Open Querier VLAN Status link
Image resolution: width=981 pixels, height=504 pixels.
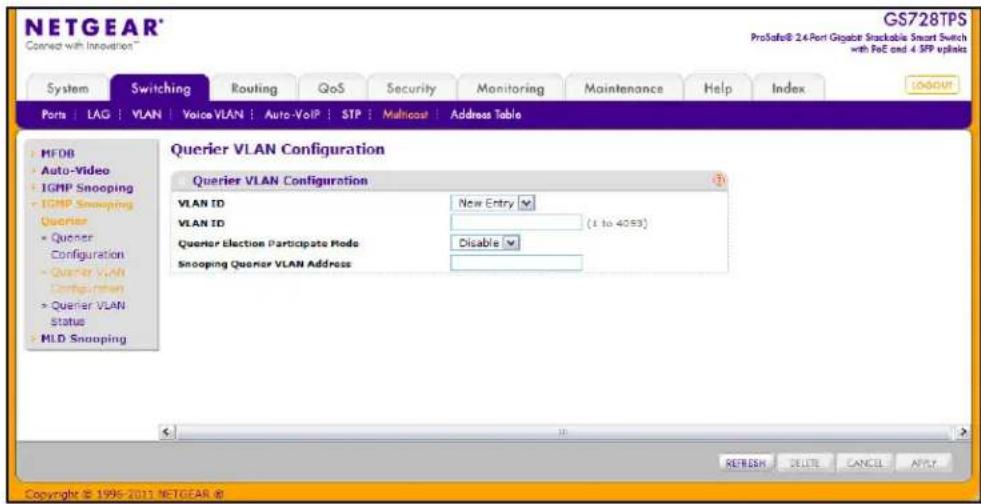(x=88, y=313)
